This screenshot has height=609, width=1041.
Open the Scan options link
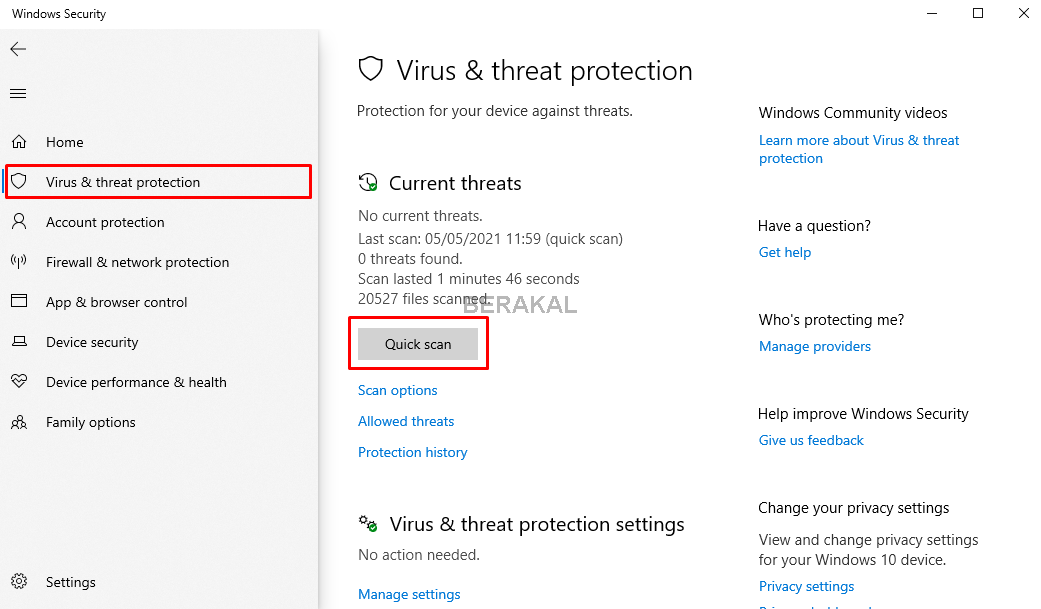coord(398,390)
